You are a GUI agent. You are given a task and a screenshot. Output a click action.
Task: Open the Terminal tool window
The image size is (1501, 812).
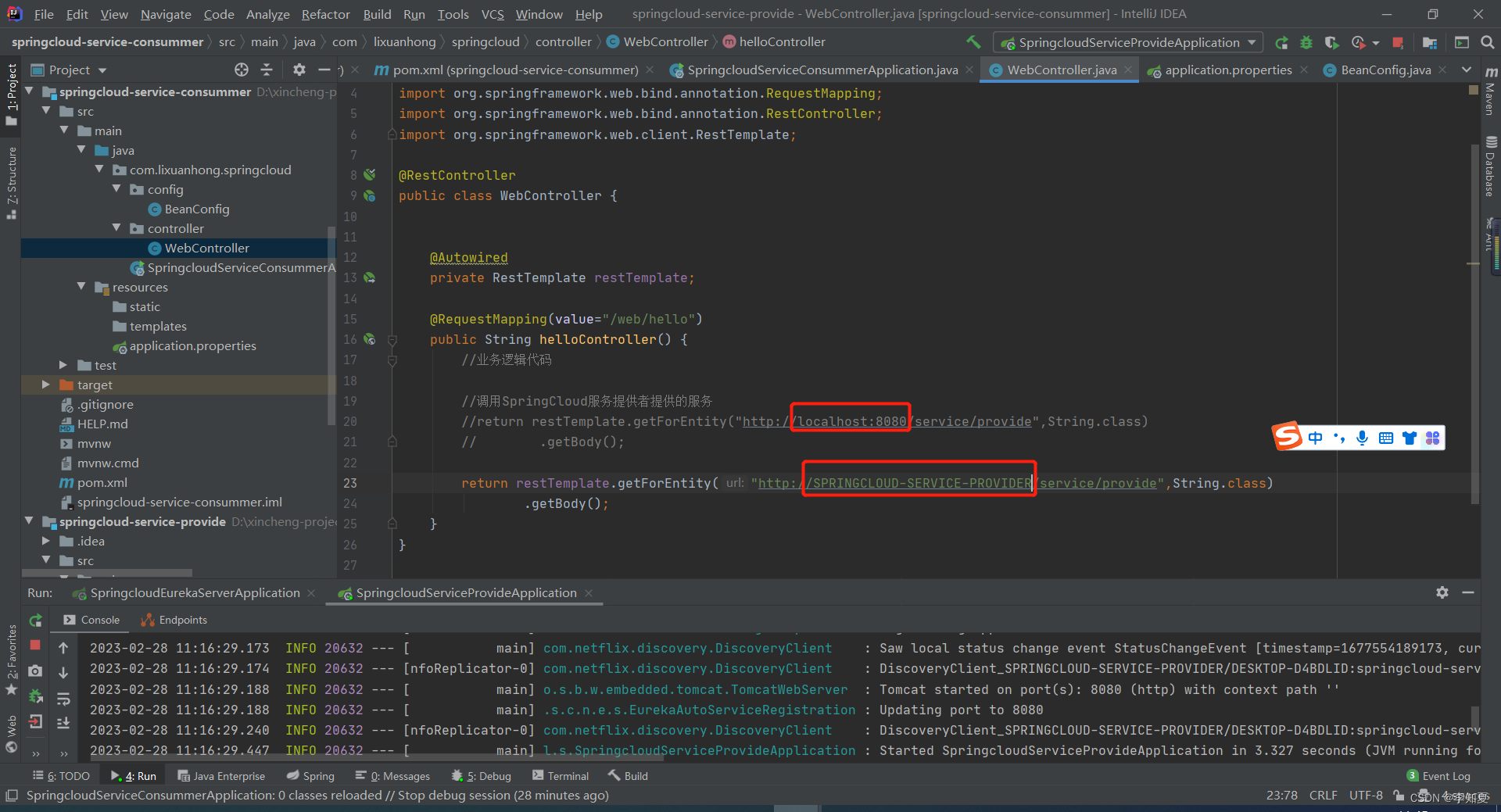tap(561, 776)
